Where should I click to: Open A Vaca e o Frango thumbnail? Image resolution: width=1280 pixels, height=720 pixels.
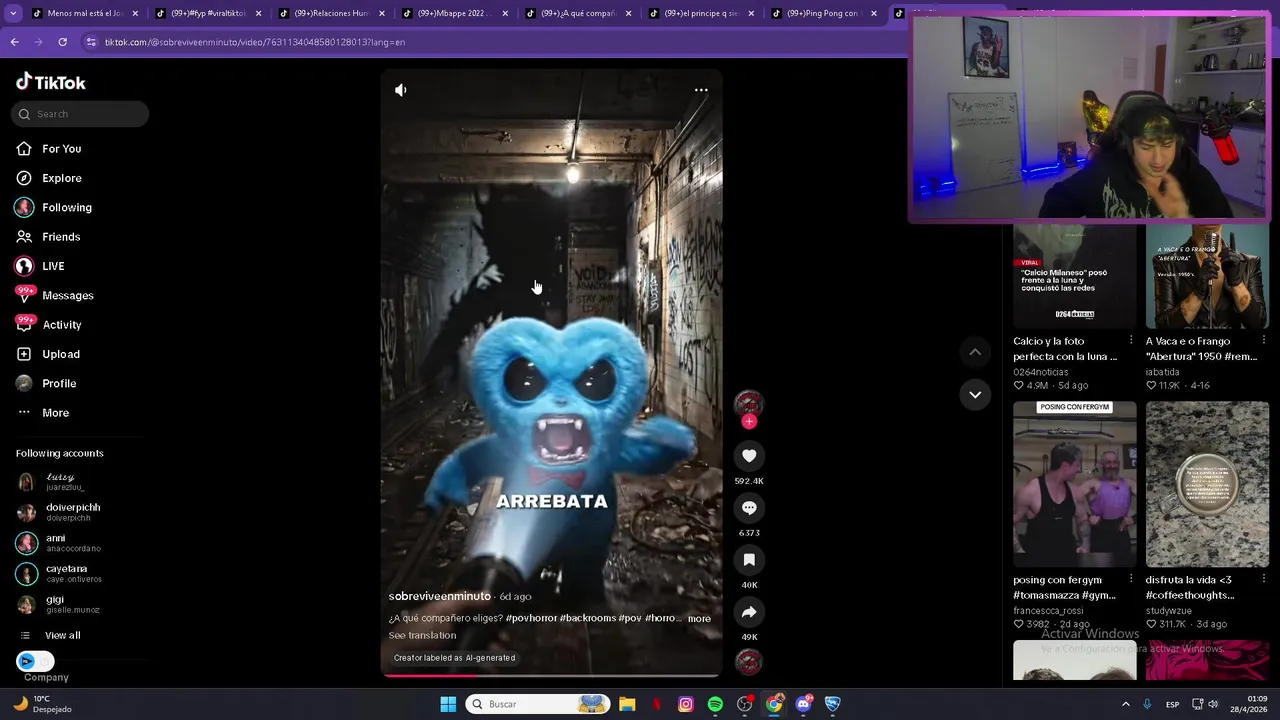1207,277
